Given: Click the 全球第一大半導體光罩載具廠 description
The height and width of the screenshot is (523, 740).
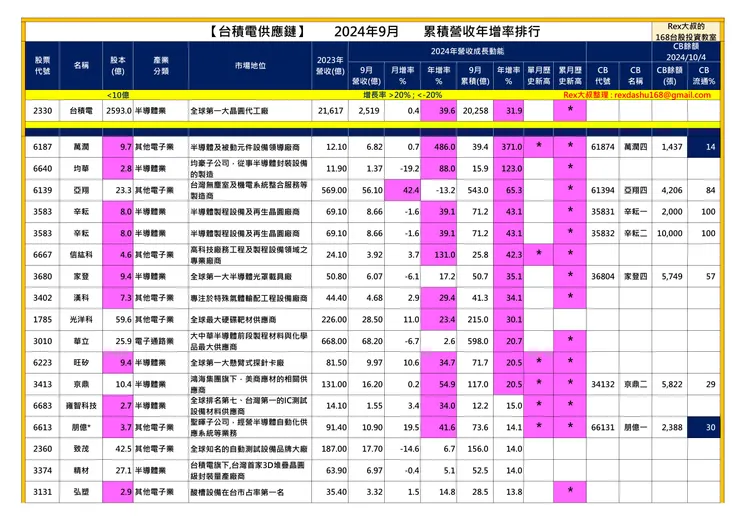Looking at the screenshot, I should (241, 277).
